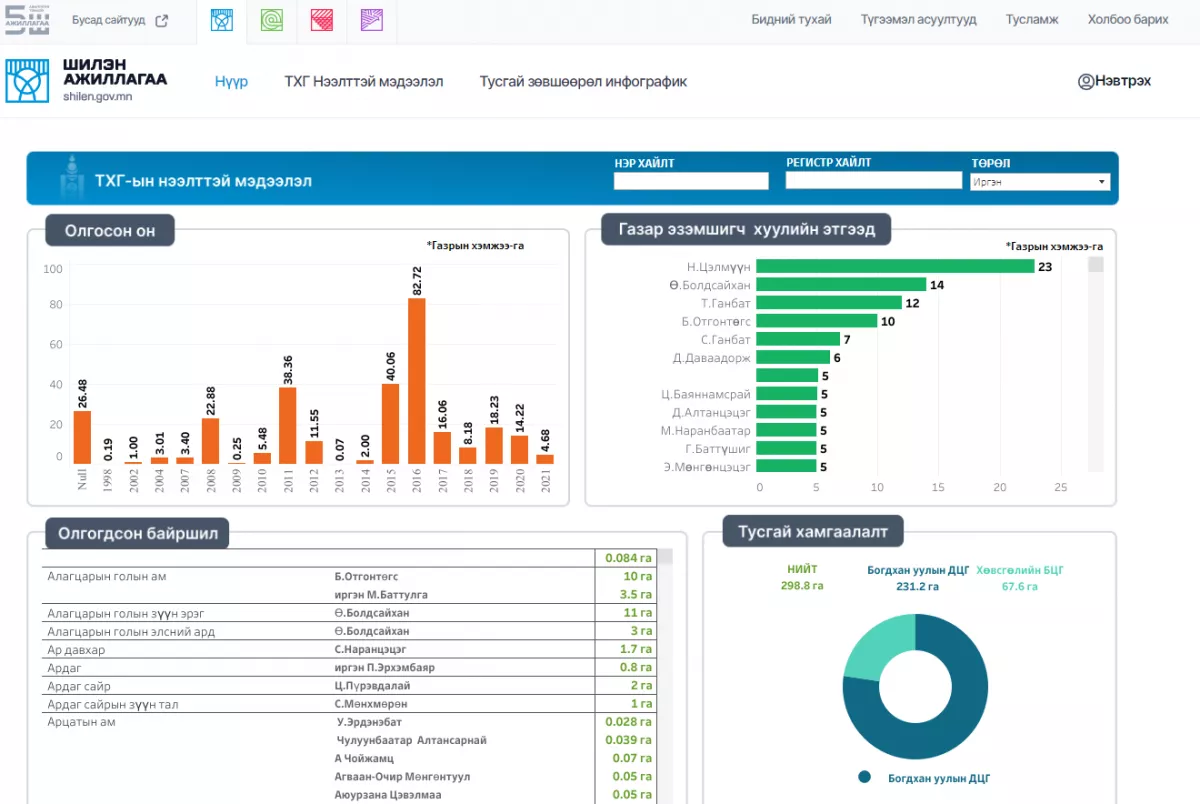Click Чулуунбаатар Алтансарнай in the table
1200x804 pixels.
tap(412, 740)
